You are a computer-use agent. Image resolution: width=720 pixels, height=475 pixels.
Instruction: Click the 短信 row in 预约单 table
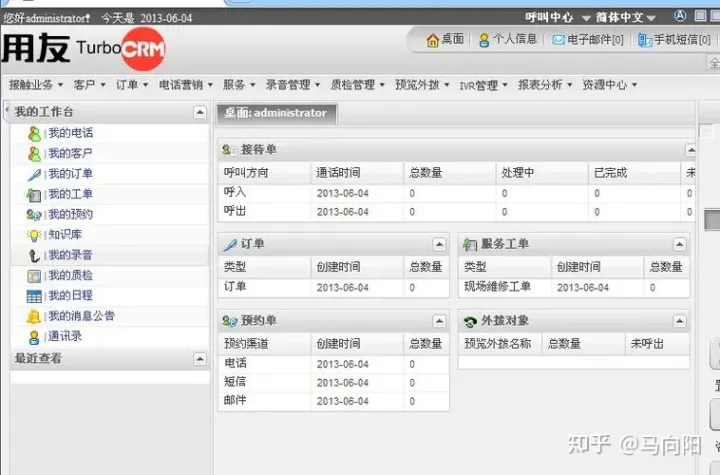coord(334,382)
